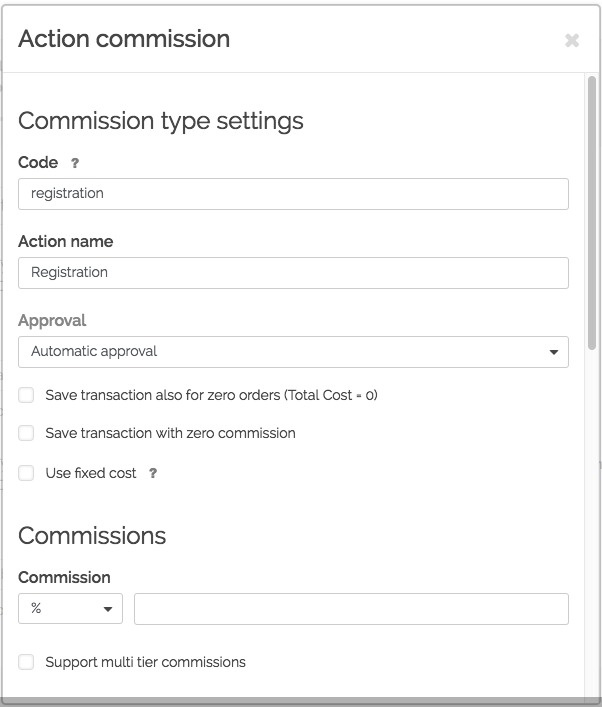The width and height of the screenshot is (602, 707).
Task: Click the help icon beside Use fixed cost
Action: (153, 473)
